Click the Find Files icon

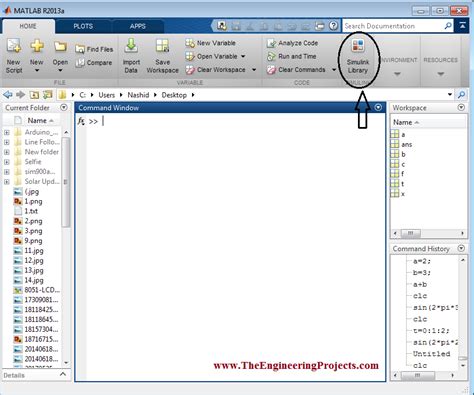pos(80,49)
